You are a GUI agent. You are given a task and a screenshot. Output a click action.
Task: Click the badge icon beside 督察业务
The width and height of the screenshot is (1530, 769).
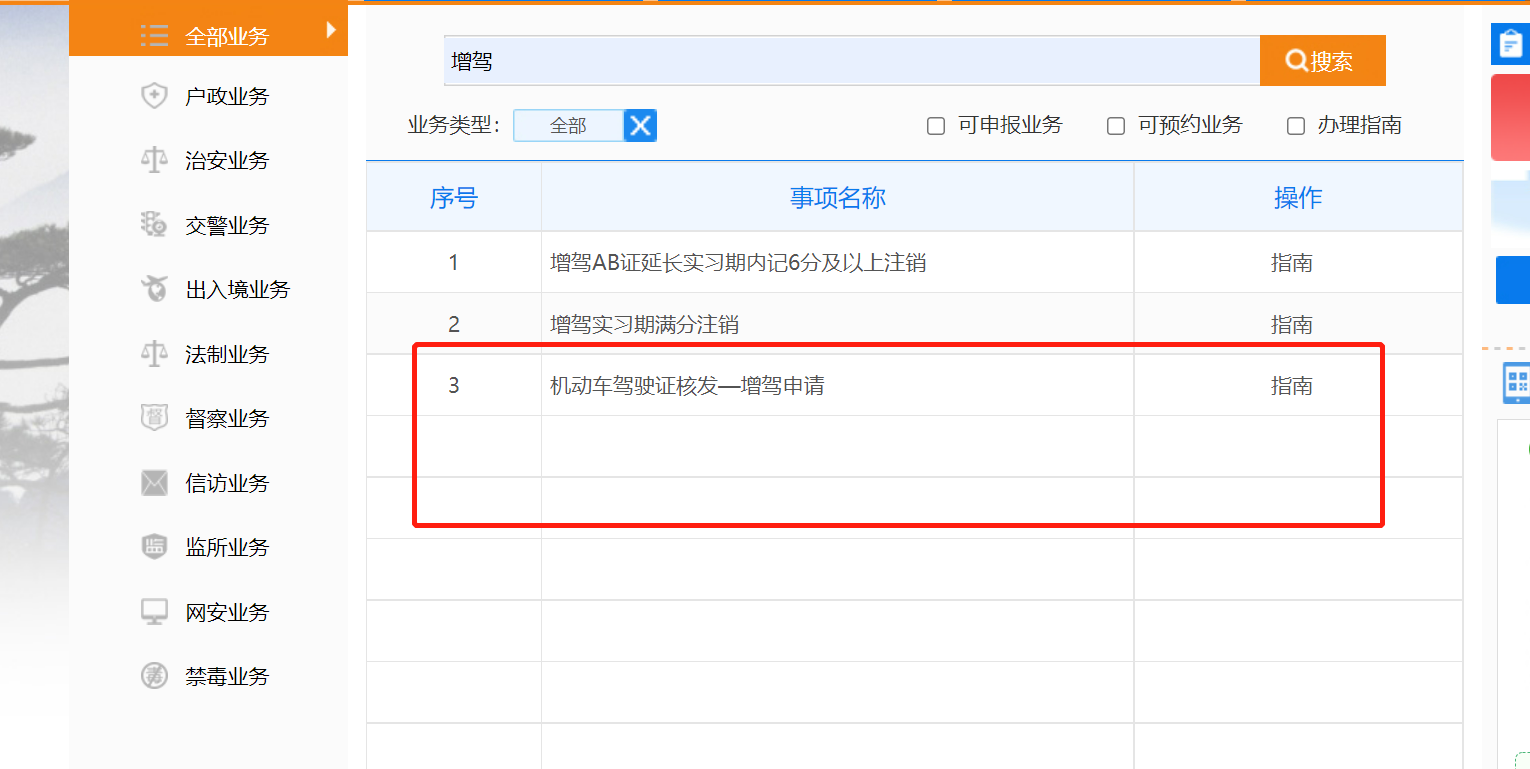point(154,418)
